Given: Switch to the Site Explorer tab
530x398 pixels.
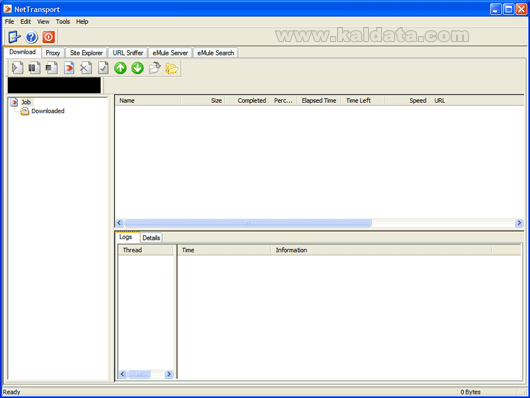Looking at the screenshot, I should point(86,53).
